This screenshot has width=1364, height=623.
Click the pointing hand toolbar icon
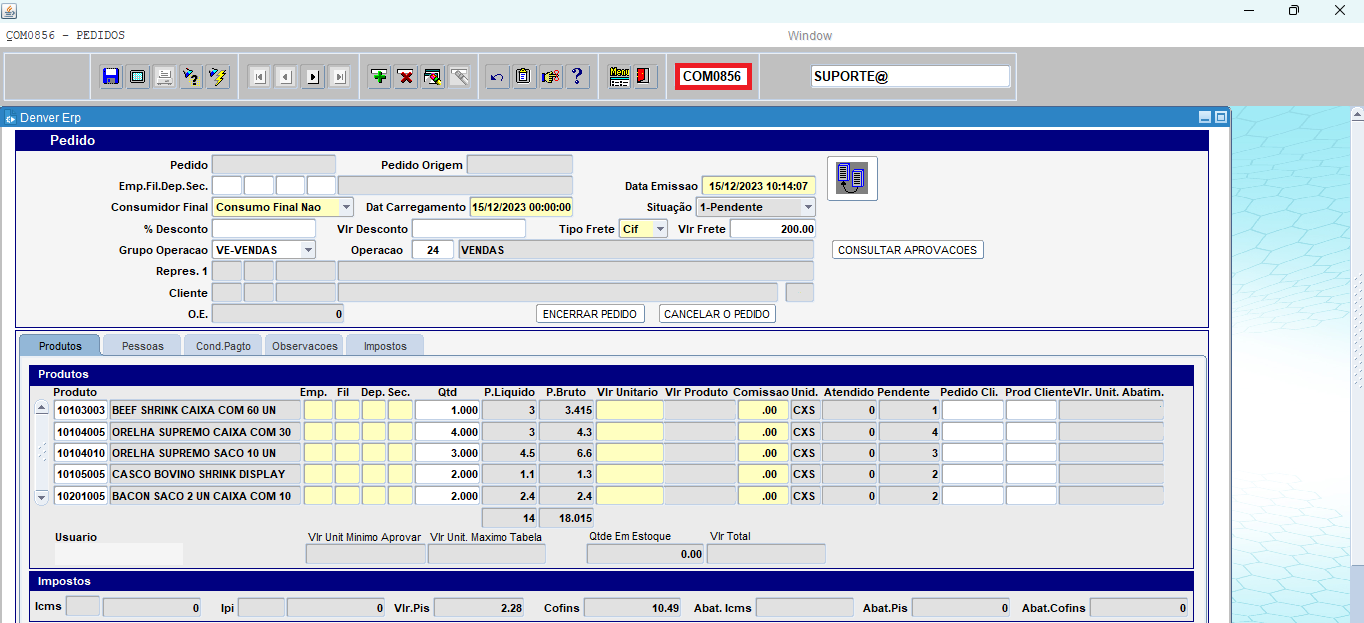tap(551, 77)
